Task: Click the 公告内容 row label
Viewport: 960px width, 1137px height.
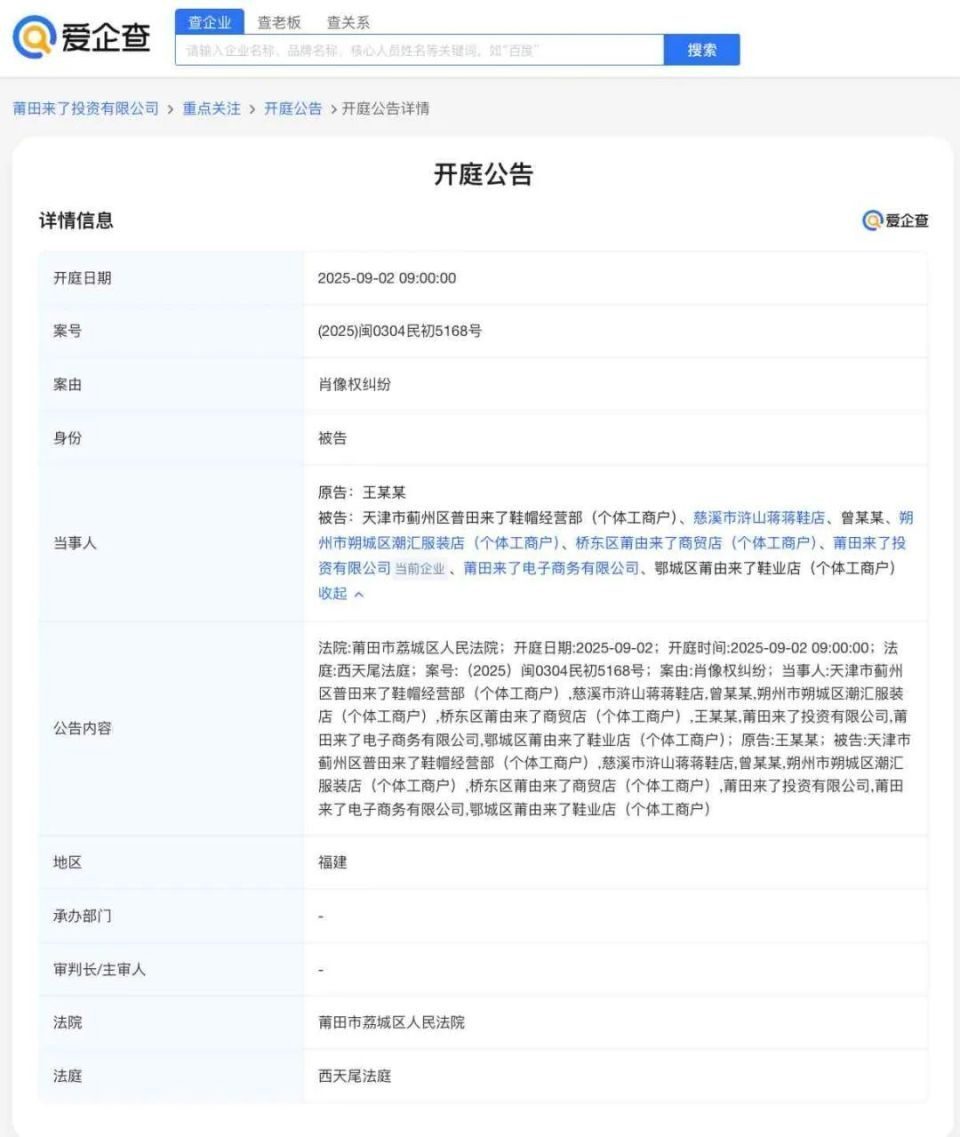Action: (x=82, y=728)
